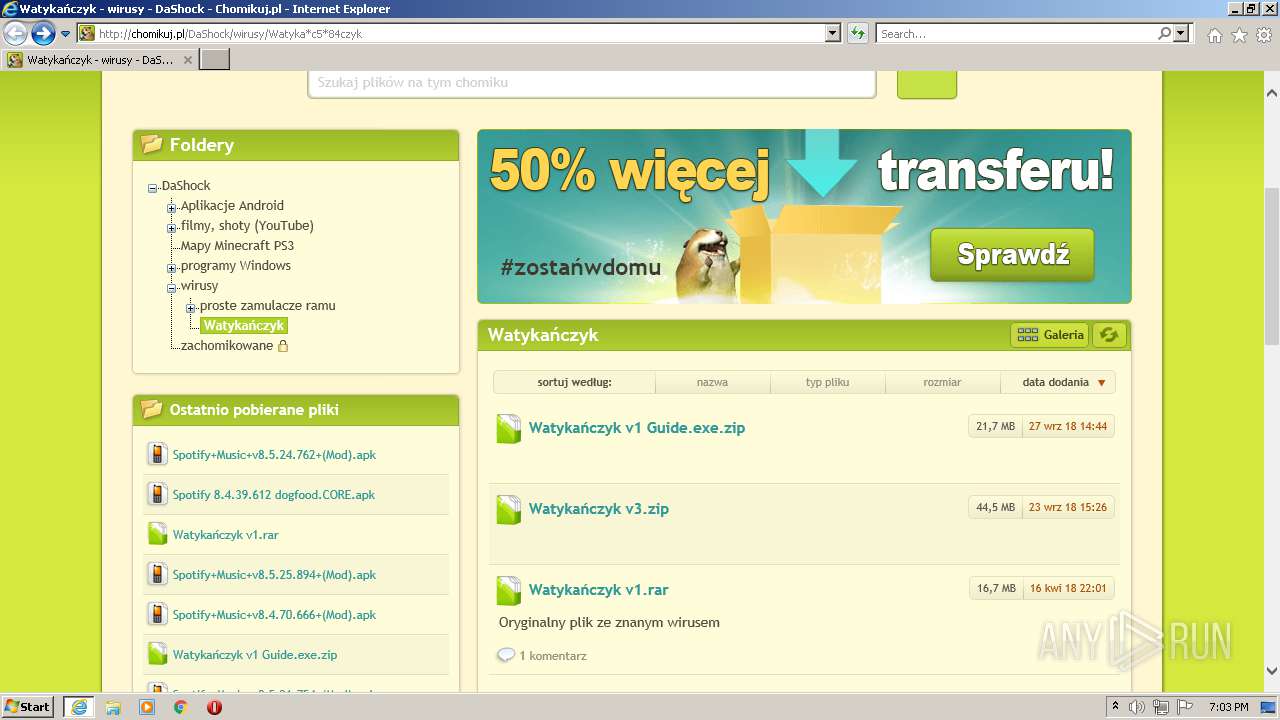The width and height of the screenshot is (1280, 720).
Task: Open Spotify 8.4.39.612 dogfood.CORE.apk
Action: point(273,494)
